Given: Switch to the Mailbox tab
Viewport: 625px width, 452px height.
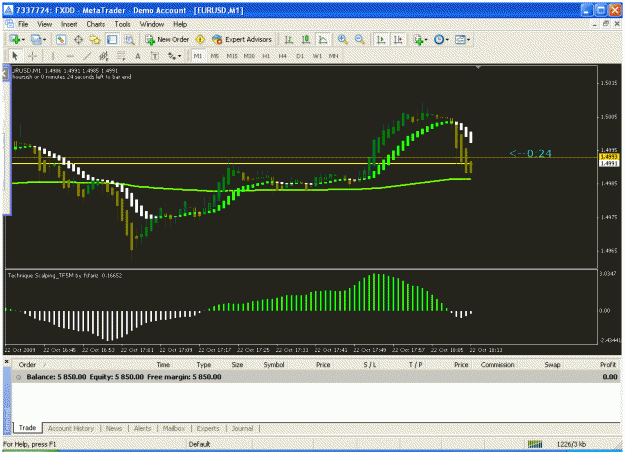Looking at the screenshot, I should pos(174,428).
